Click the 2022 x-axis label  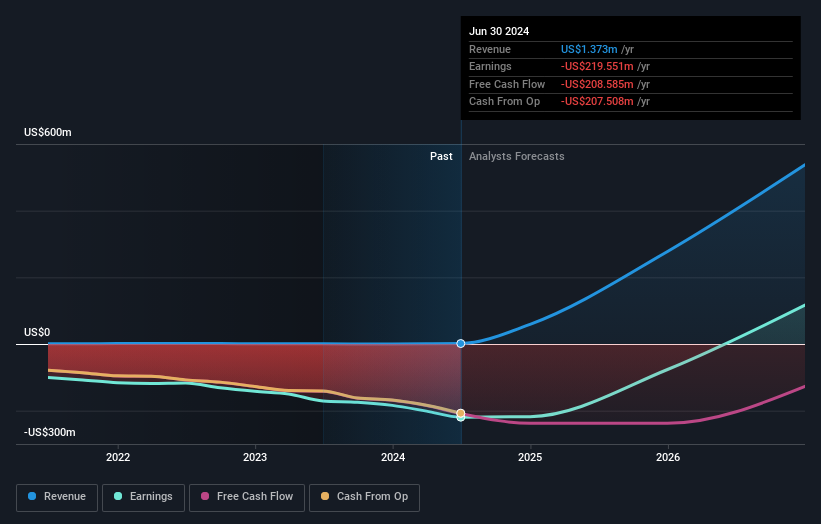point(118,457)
